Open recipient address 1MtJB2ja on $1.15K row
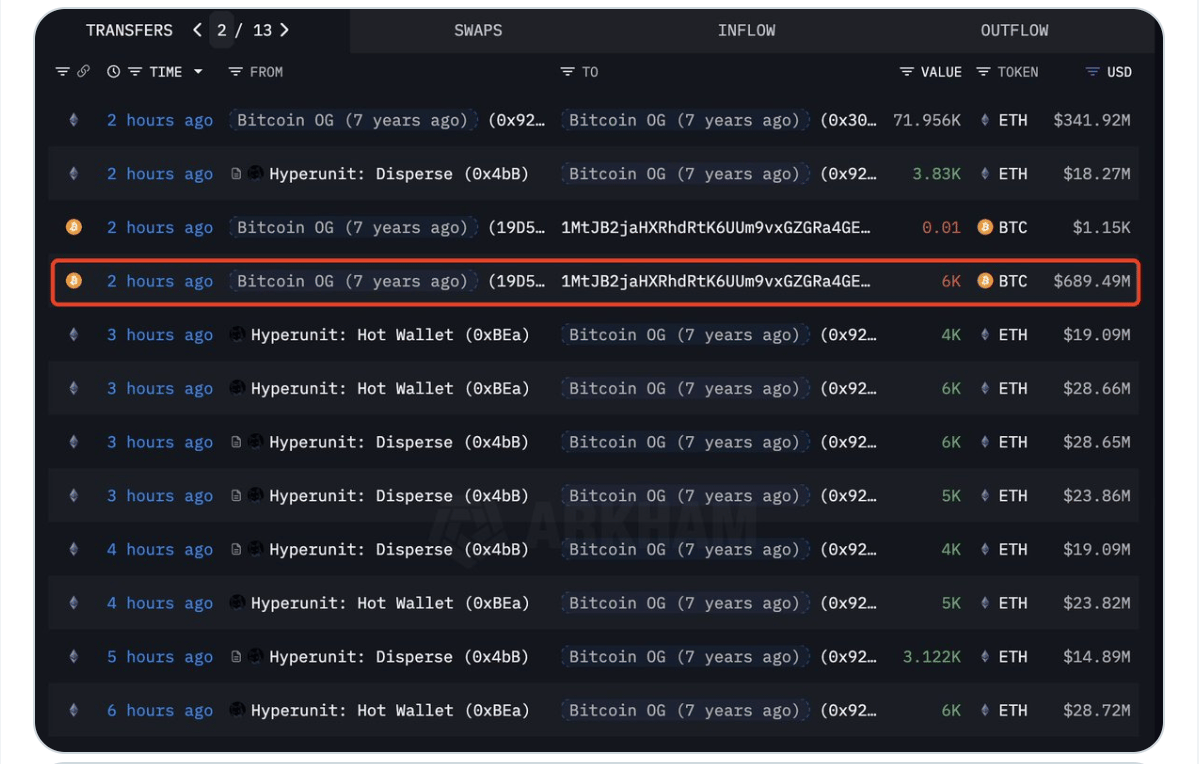This screenshot has height=764, width=1204. point(716,227)
